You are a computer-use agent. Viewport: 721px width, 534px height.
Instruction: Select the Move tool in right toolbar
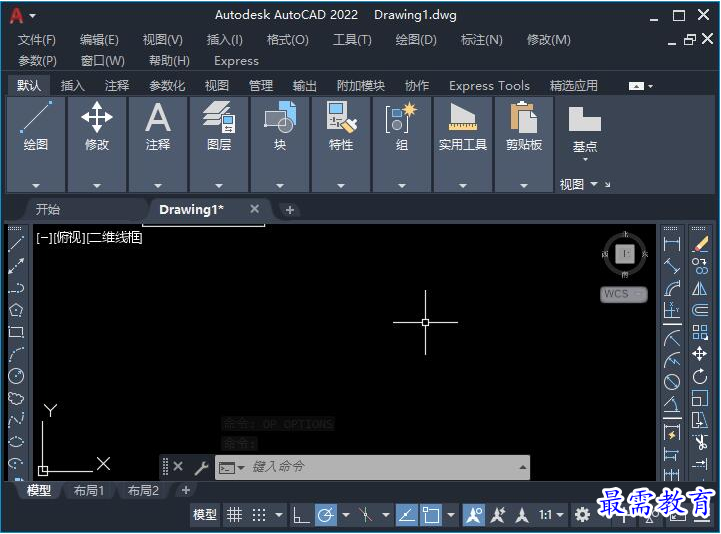(x=700, y=354)
